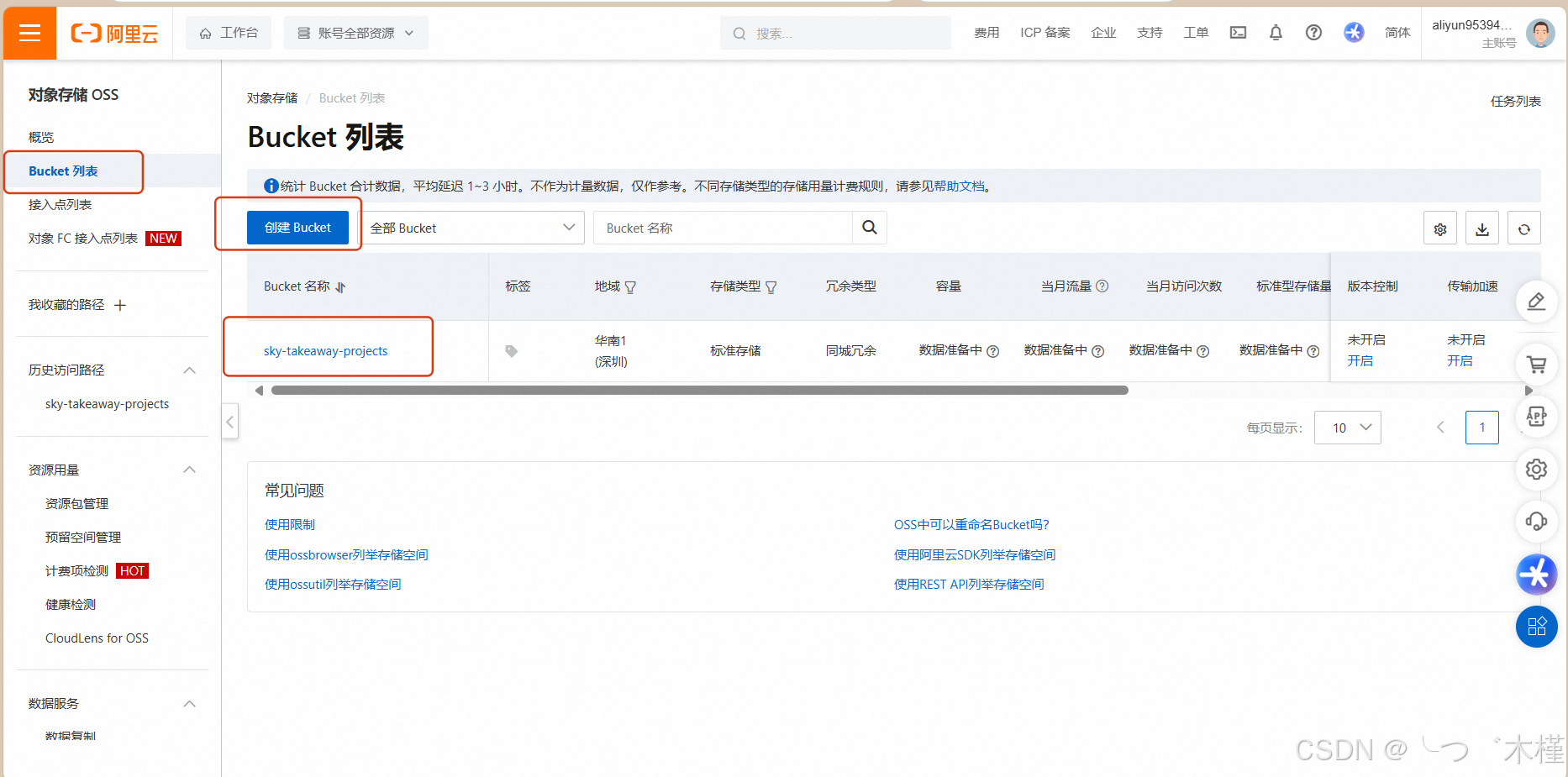1568x777 pixels.
Task: Open 健康检测 in sidebar
Action: click(x=71, y=604)
